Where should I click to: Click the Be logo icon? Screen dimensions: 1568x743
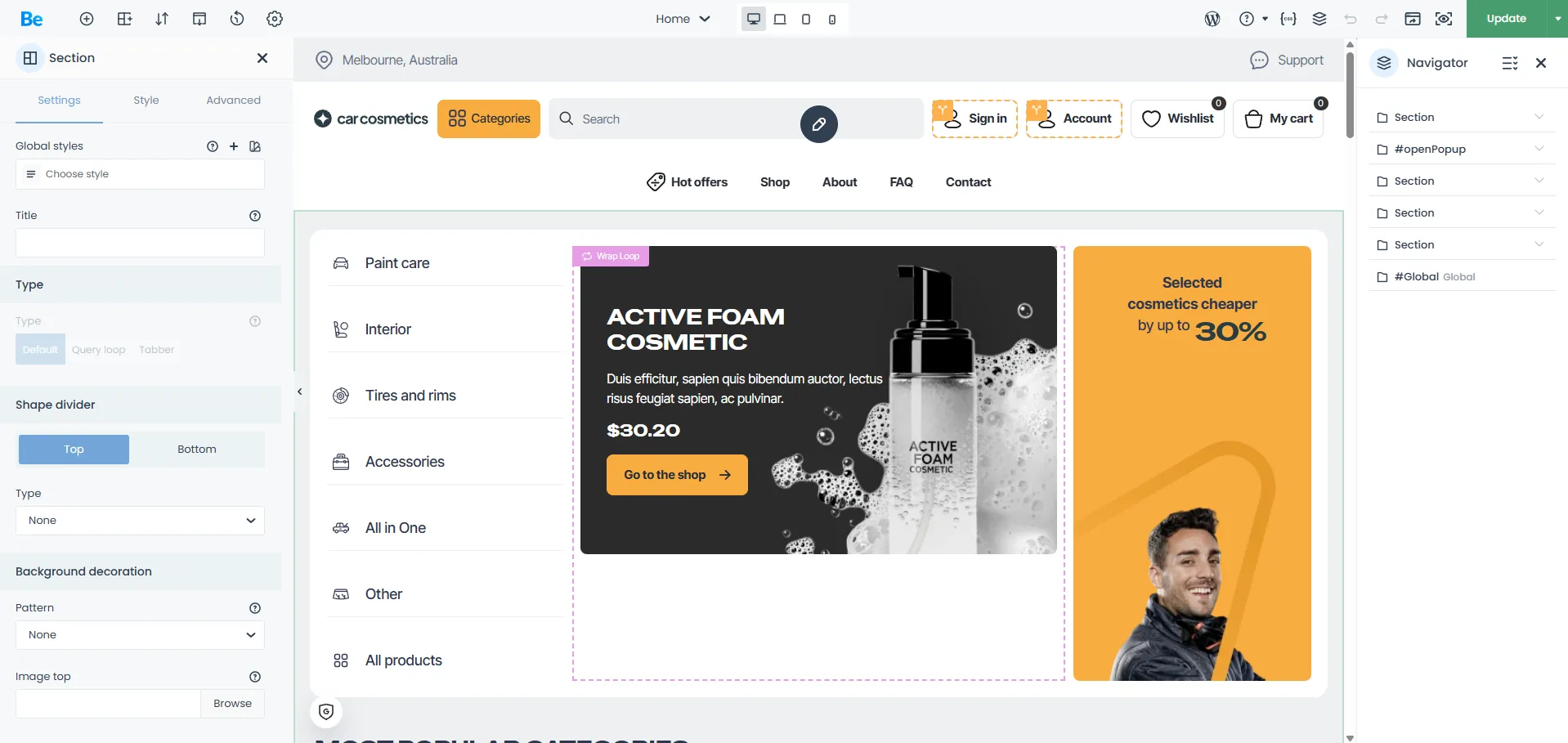(x=32, y=19)
